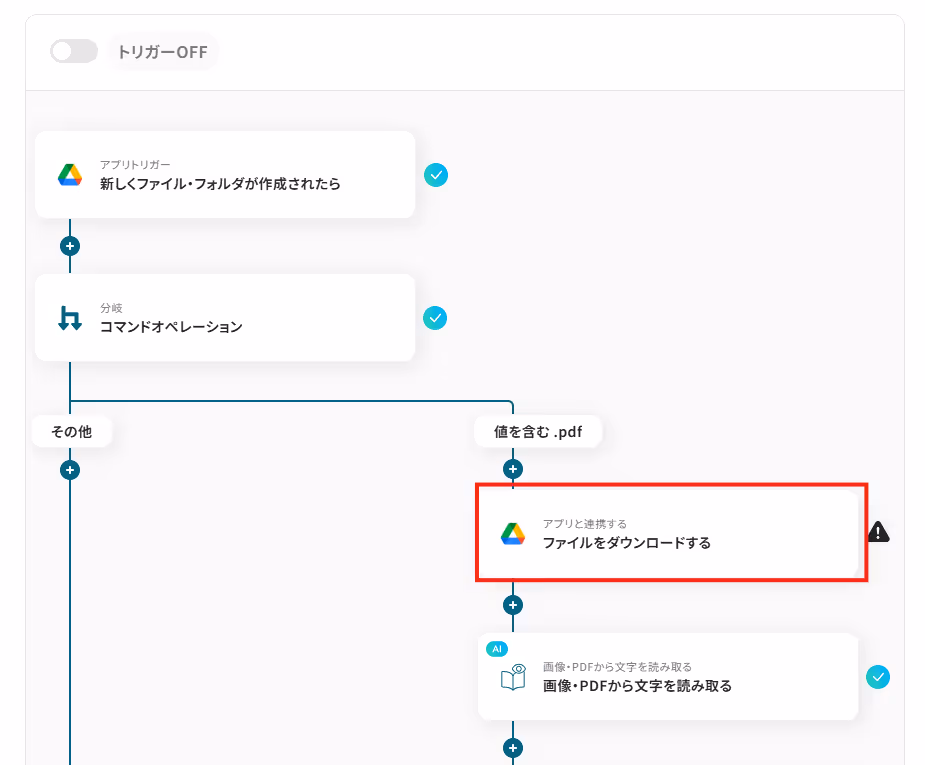The height and width of the screenshot is (765, 925).
Task: Click the branch icon in コマンドオペレーション card
Action: (70, 318)
